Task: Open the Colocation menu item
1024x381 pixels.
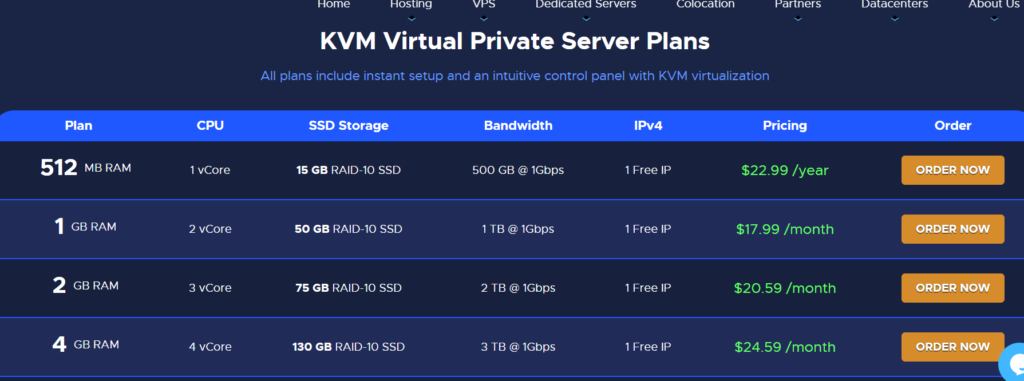Action: pos(705,5)
